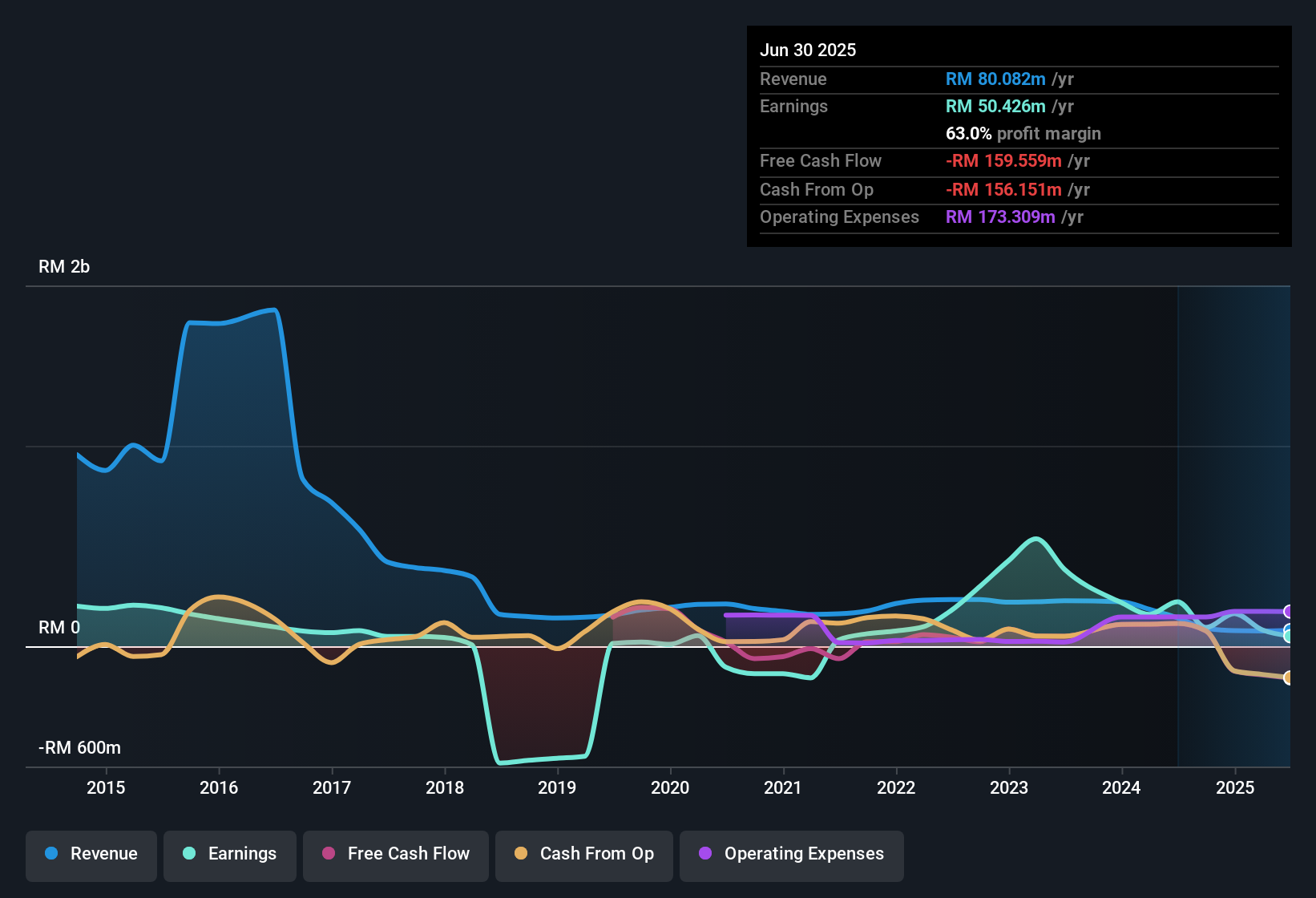The height and width of the screenshot is (898, 1316).
Task: Click the 2016 x-axis label
Action: click(x=219, y=787)
